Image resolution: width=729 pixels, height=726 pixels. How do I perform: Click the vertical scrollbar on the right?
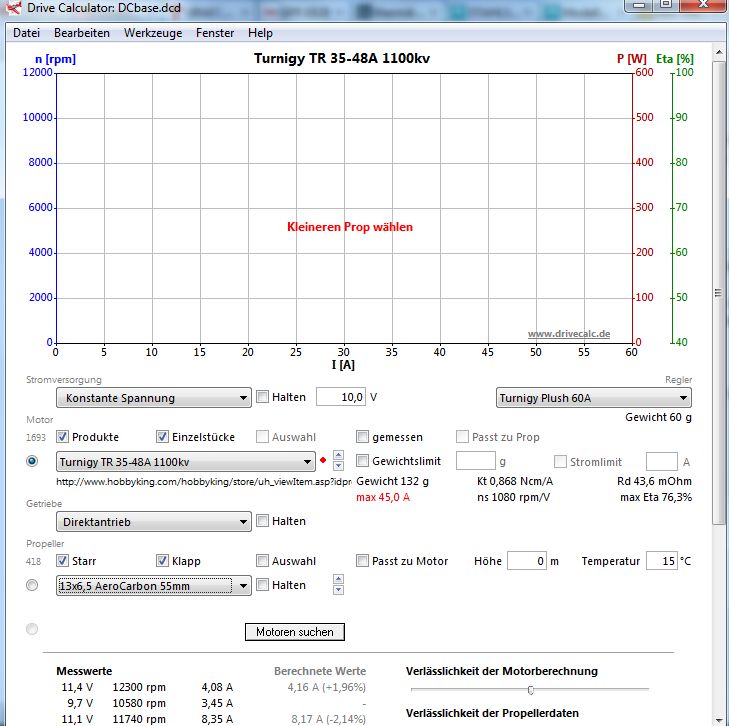(x=718, y=292)
